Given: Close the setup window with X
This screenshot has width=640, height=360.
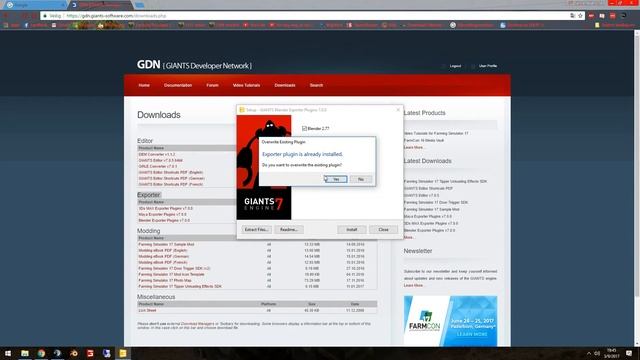Looking at the screenshot, I should (x=398, y=110).
